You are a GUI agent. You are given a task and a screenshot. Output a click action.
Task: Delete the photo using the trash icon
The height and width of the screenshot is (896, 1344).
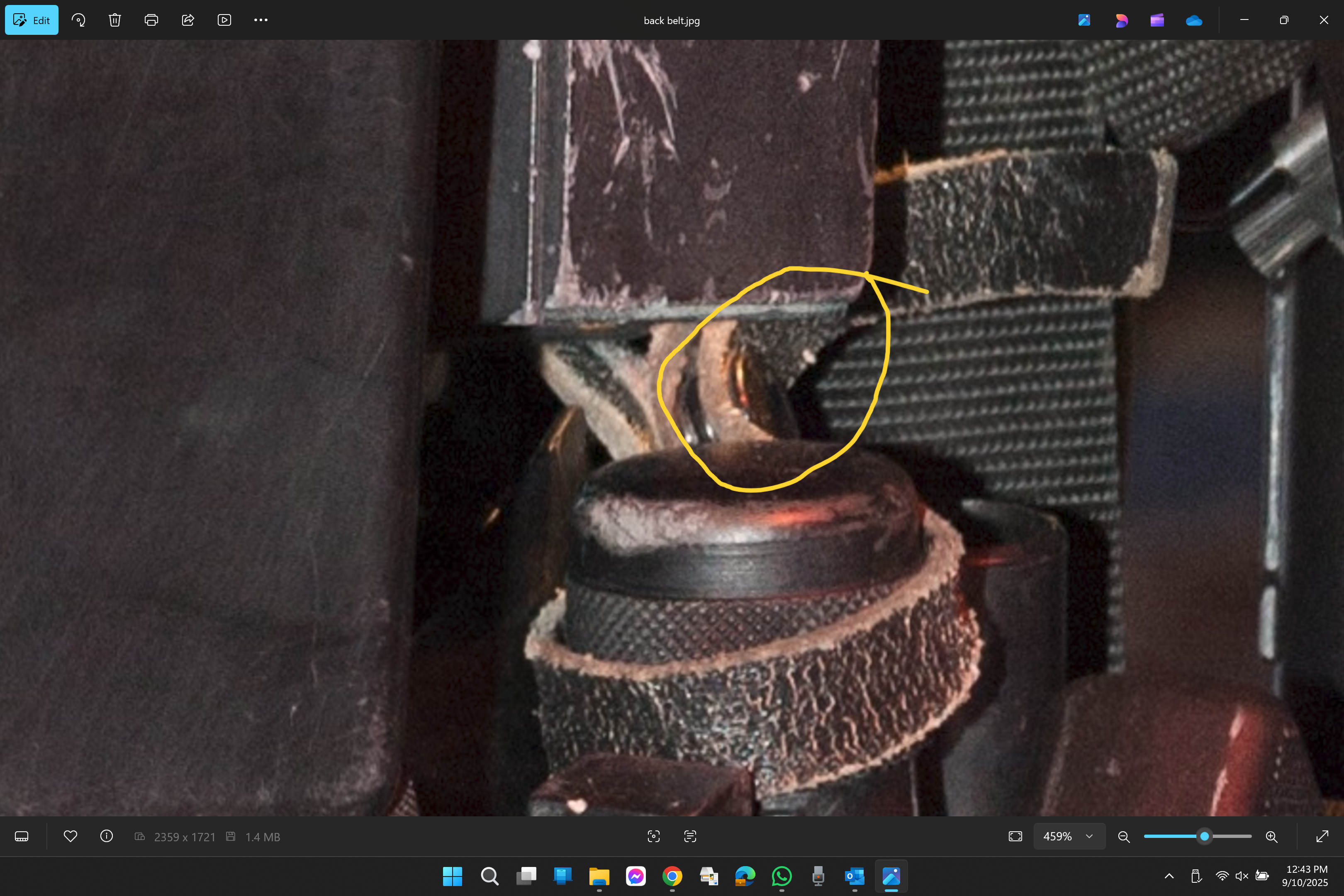[115, 20]
